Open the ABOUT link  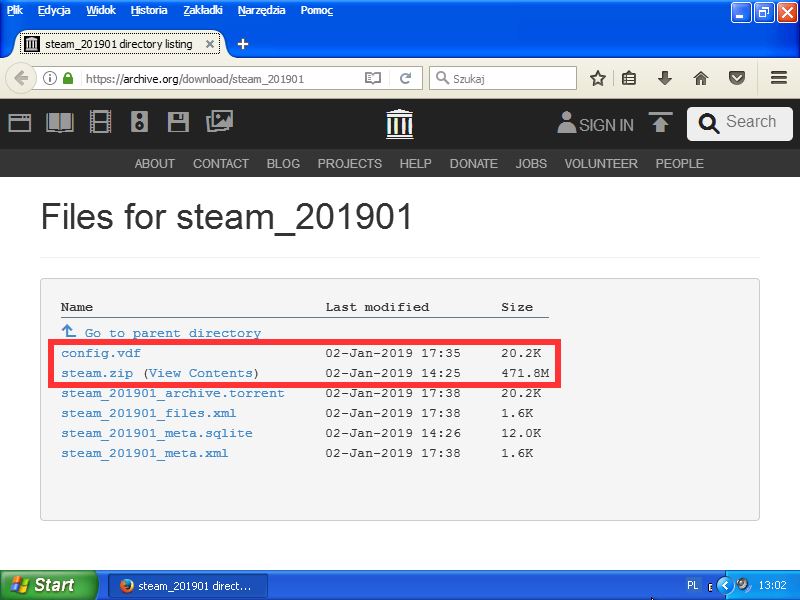coord(155,164)
